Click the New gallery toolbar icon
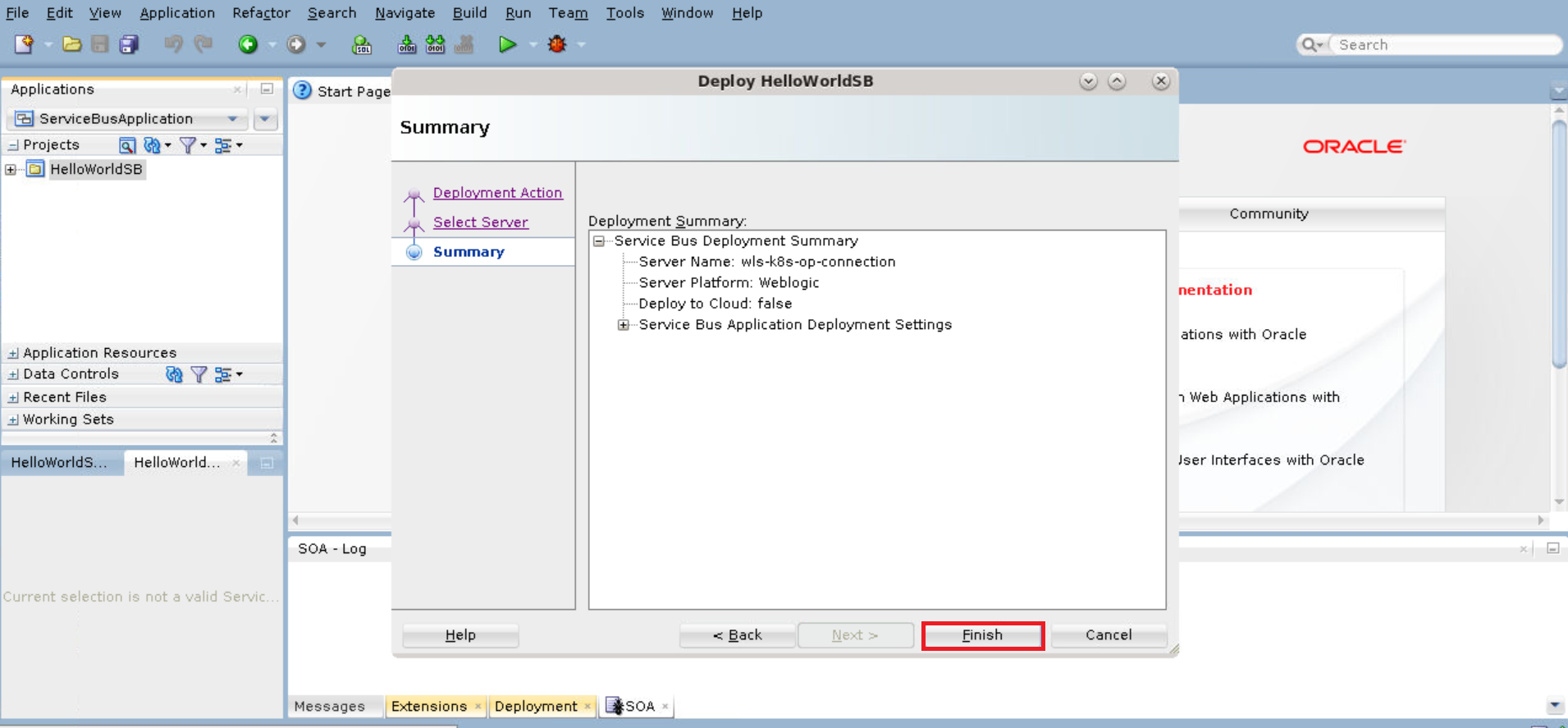Image resolution: width=1568 pixels, height=728 pixels. click(24, 44)
